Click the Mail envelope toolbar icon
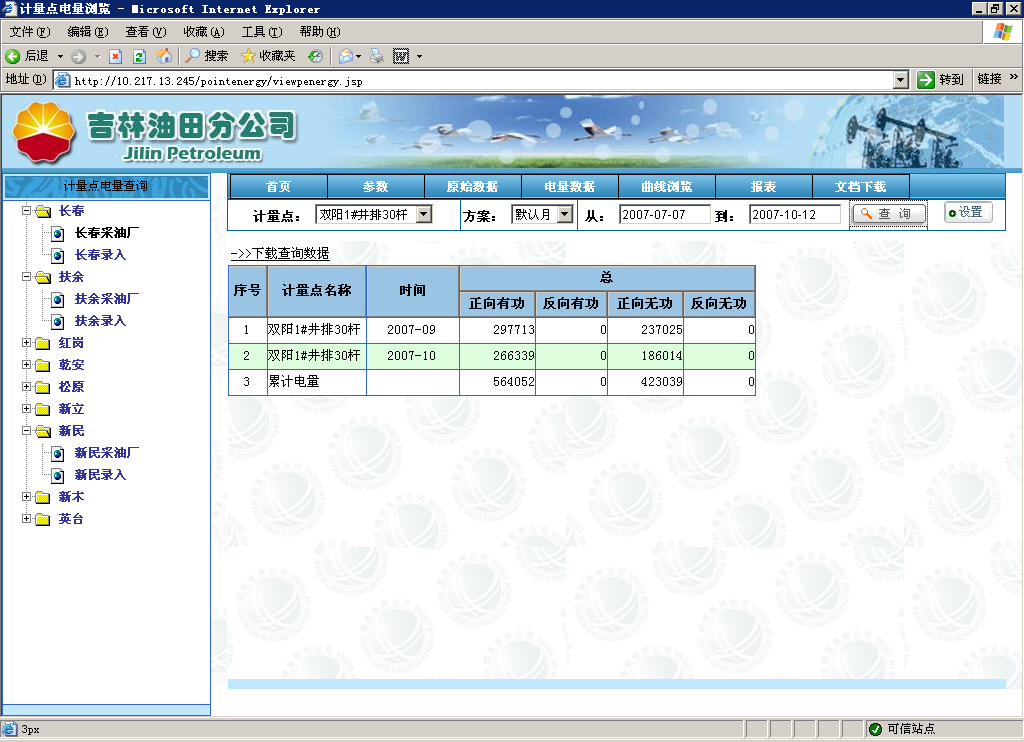This screenshot has height=742, width=1024. pyautogui.click(x=345, y=56)
